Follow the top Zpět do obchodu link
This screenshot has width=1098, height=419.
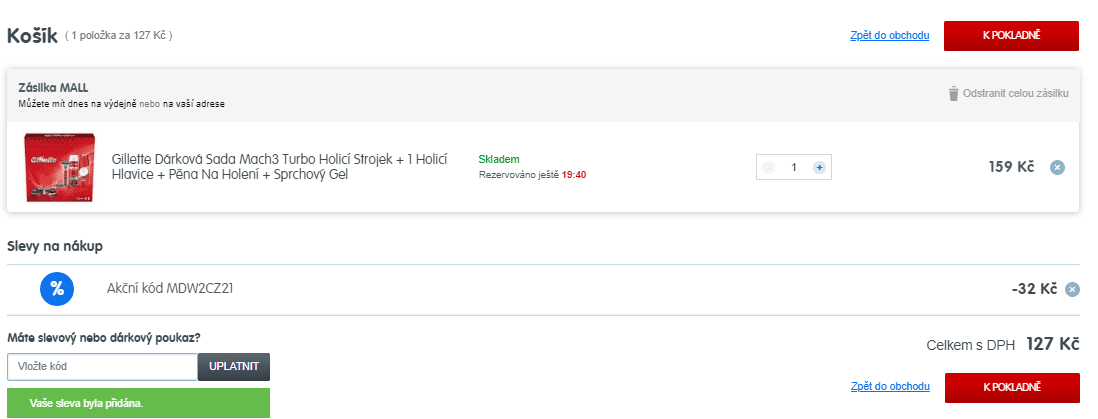pyautogui.click(x=889, y=36)
